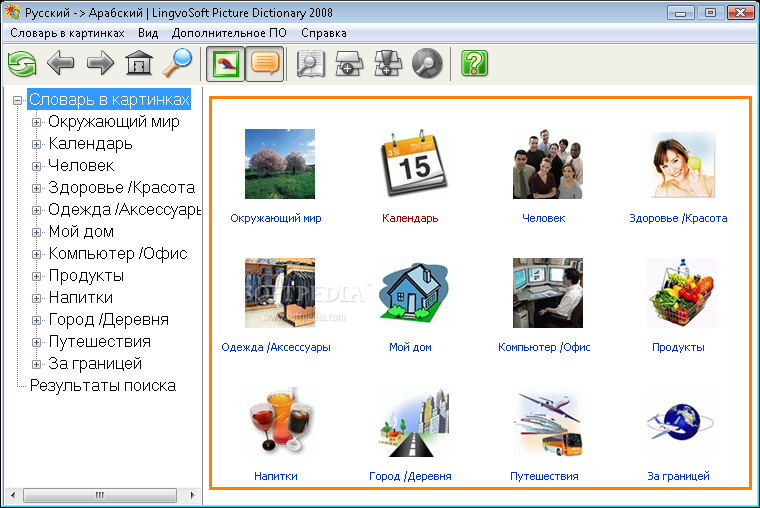This screenshot has height=508, width=760.
Task: Open the Справка menu
Action: tap(324, 33)
